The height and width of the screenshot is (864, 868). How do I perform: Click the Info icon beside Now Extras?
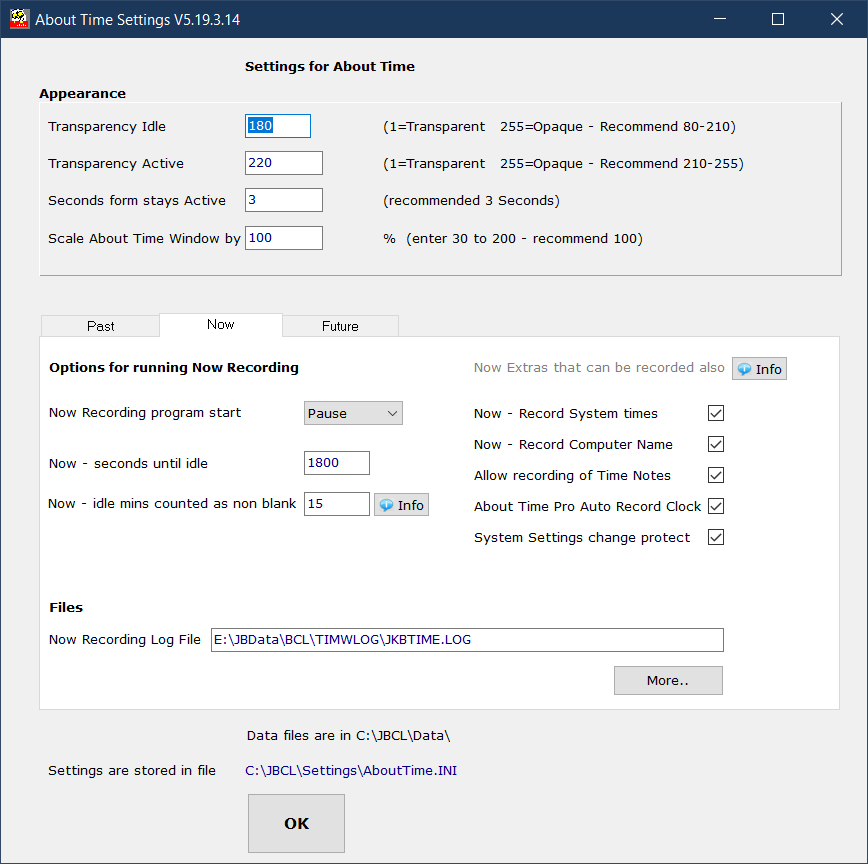point(759,368)
